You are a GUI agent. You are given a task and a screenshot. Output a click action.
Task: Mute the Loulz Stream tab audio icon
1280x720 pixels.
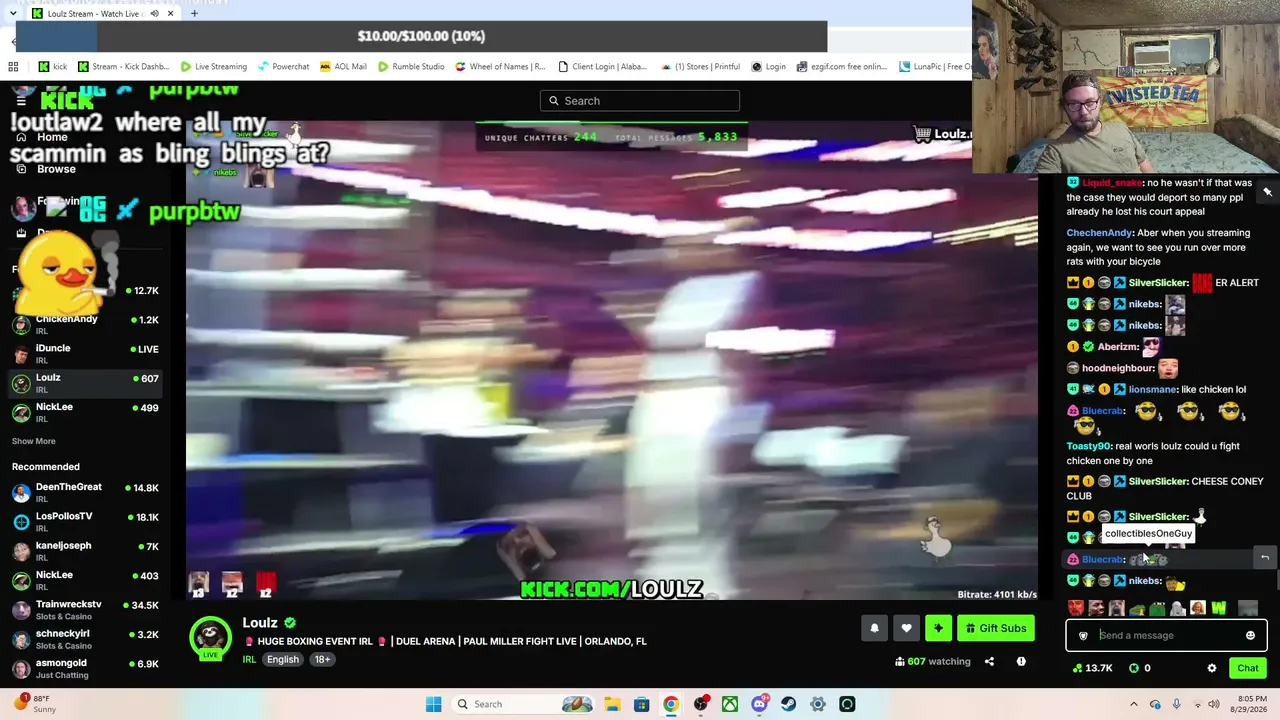pos(154,14)
